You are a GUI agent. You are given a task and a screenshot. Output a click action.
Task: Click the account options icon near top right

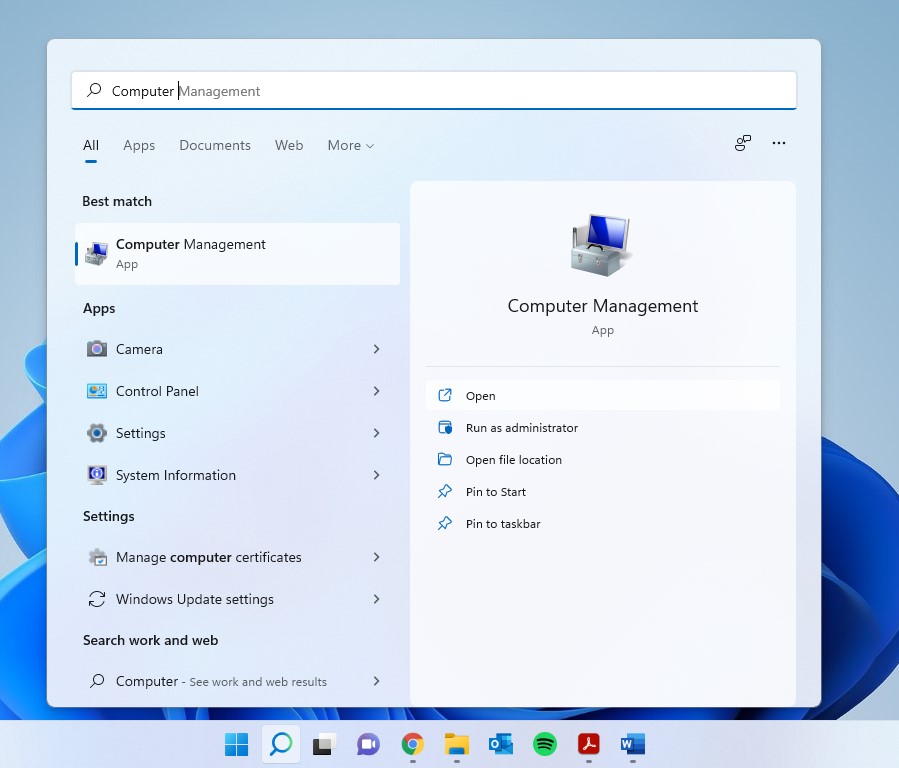742,143
